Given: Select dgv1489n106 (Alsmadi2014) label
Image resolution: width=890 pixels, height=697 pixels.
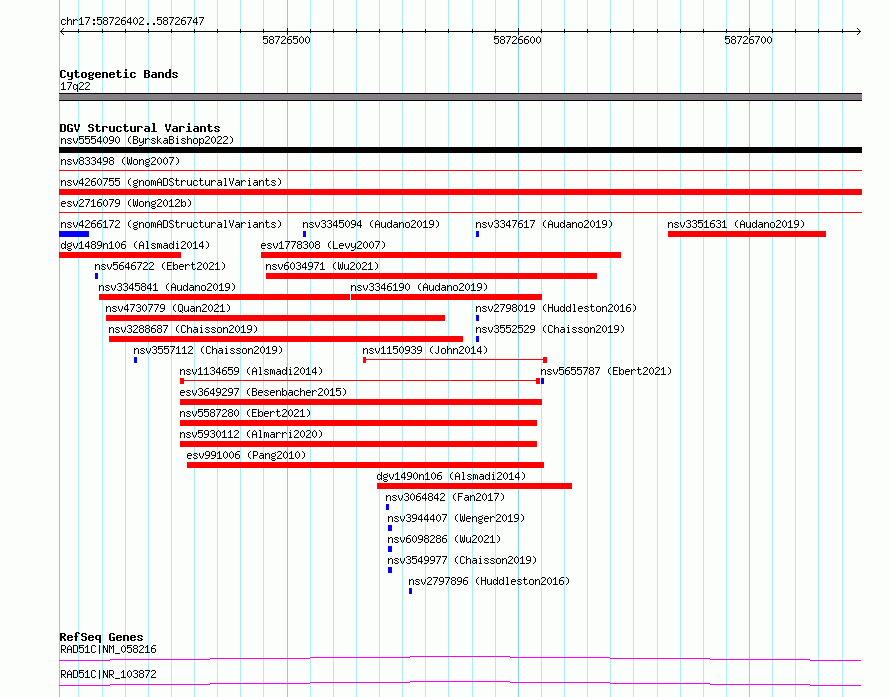Looking at the screenshot, I should coord(135,245).
